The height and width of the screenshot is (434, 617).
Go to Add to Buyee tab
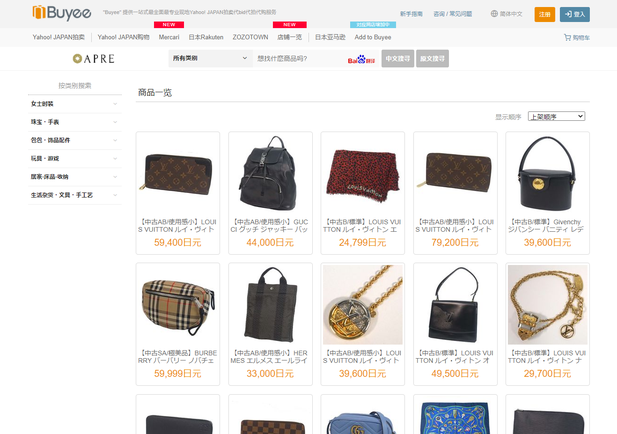(x=373, y=37)
